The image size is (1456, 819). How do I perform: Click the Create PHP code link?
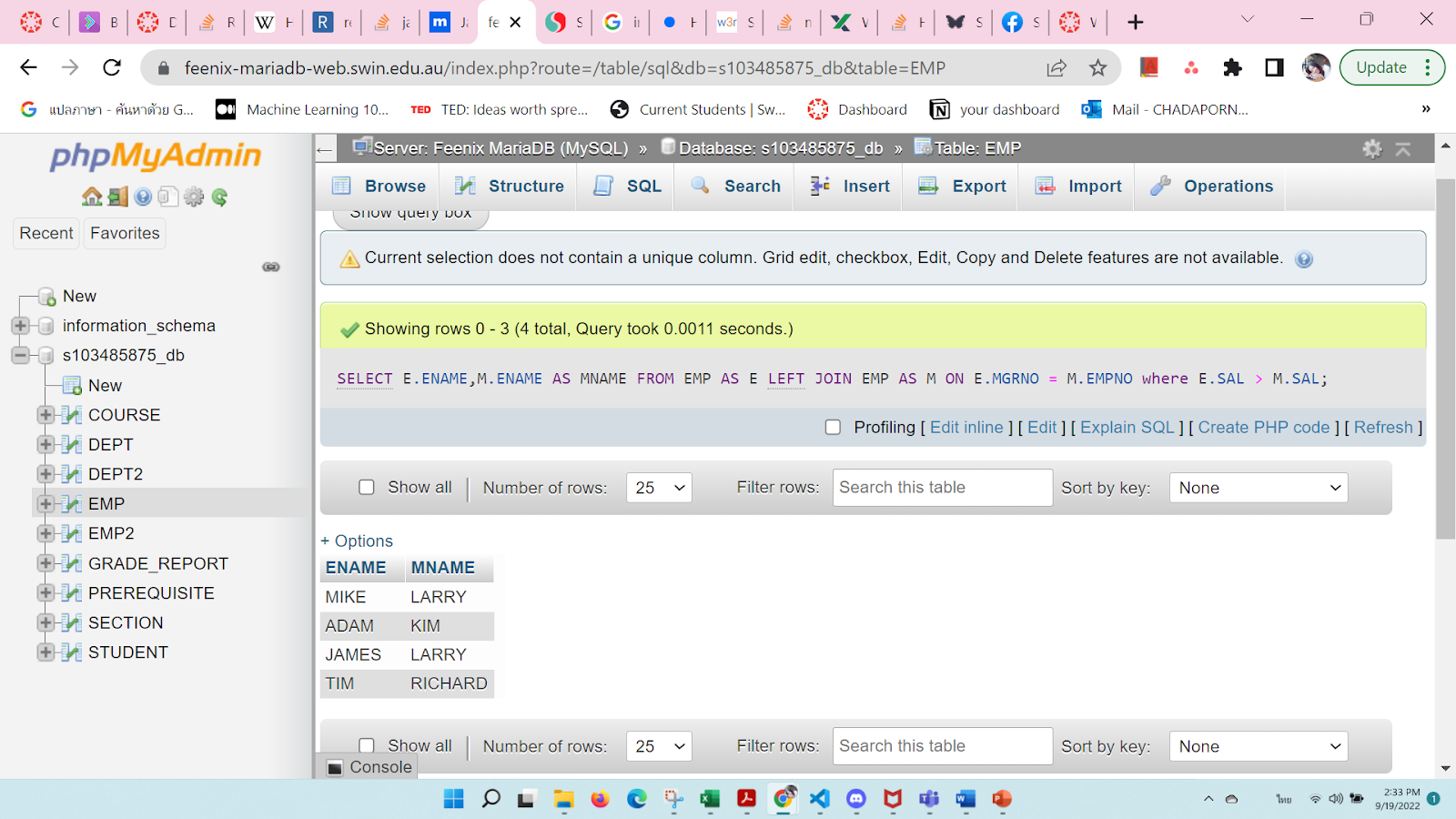[1261, 427]
